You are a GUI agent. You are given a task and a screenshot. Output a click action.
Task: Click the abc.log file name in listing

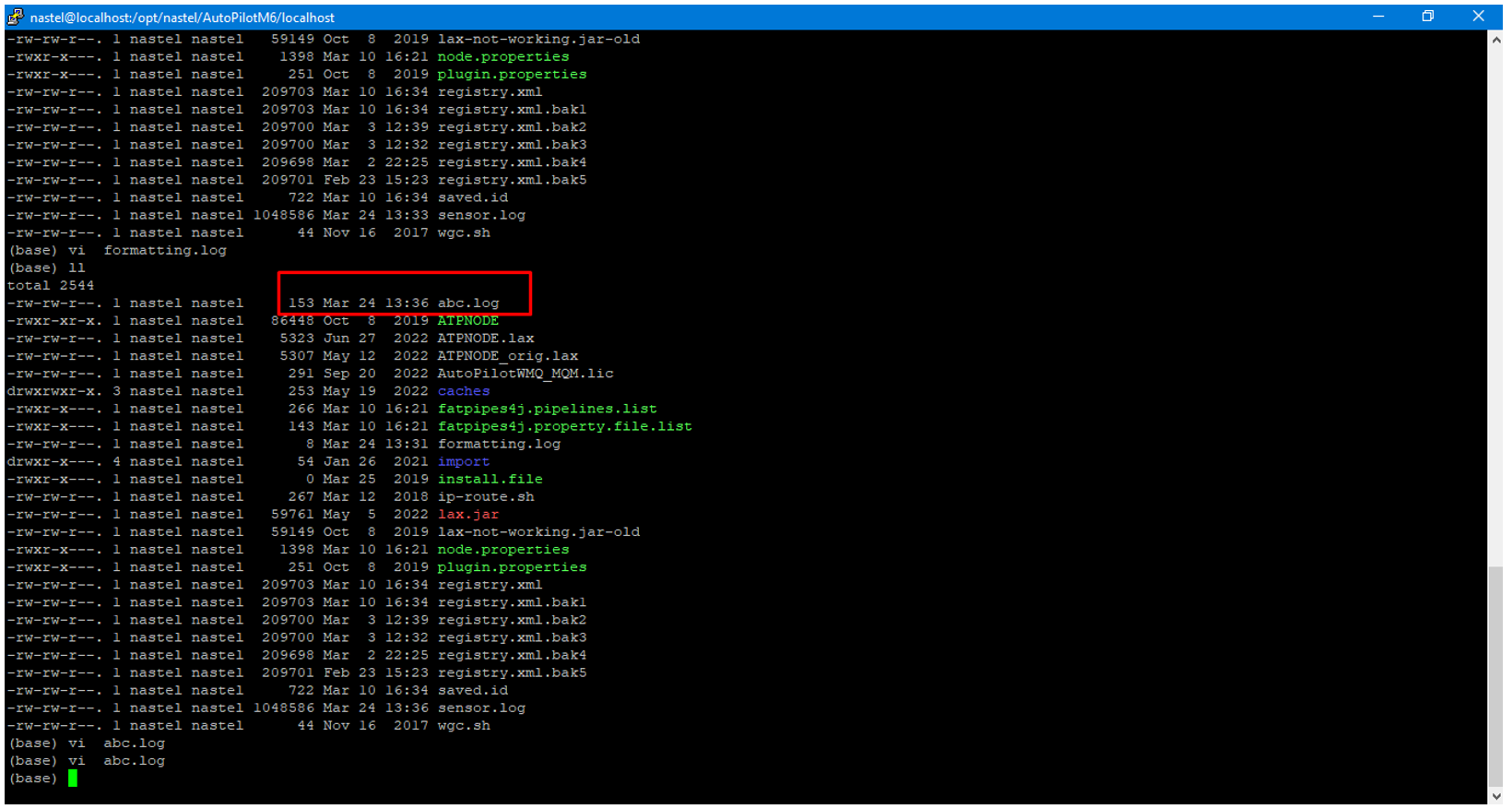pos(468,303)
